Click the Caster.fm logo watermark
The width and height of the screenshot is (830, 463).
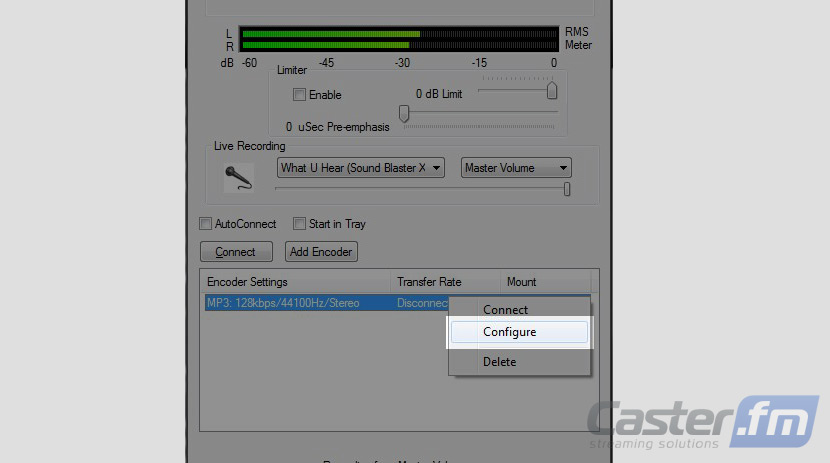click(703, 423)
